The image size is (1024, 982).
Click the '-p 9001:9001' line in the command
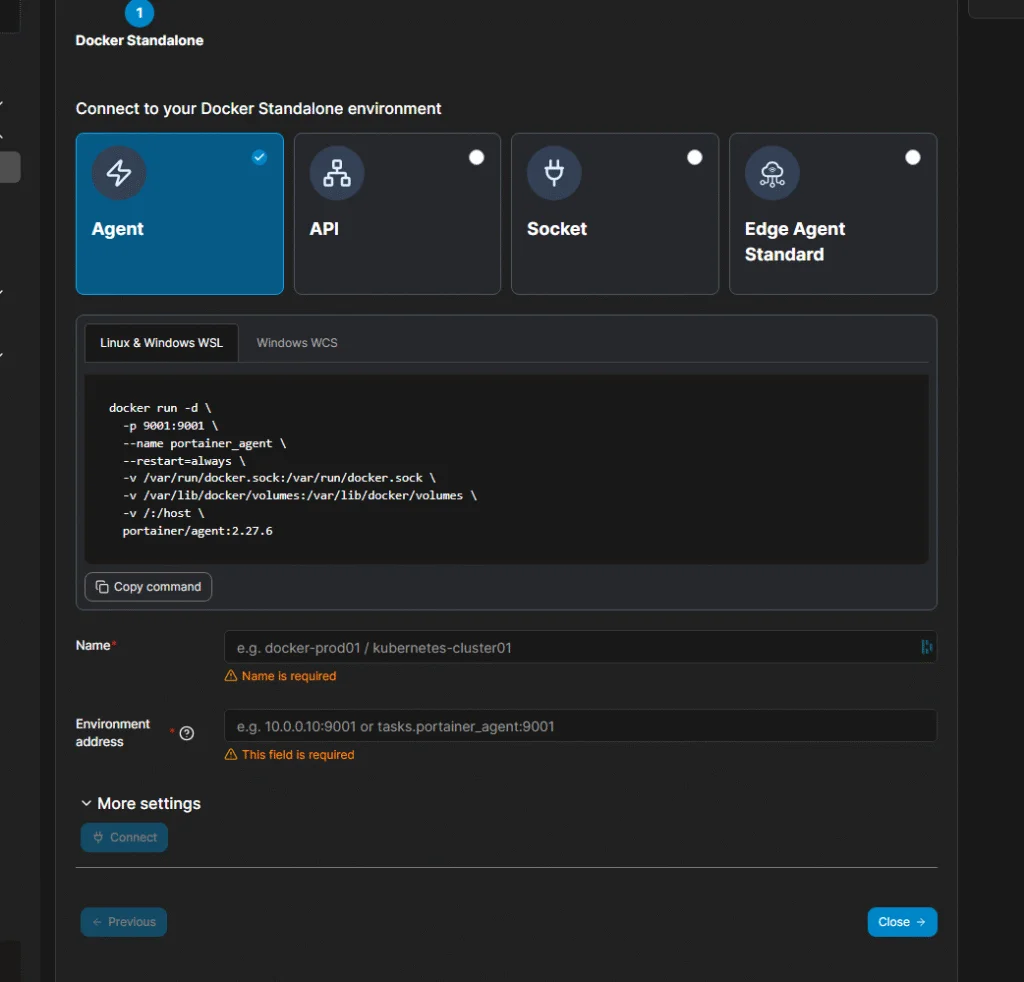click(170, 426)
